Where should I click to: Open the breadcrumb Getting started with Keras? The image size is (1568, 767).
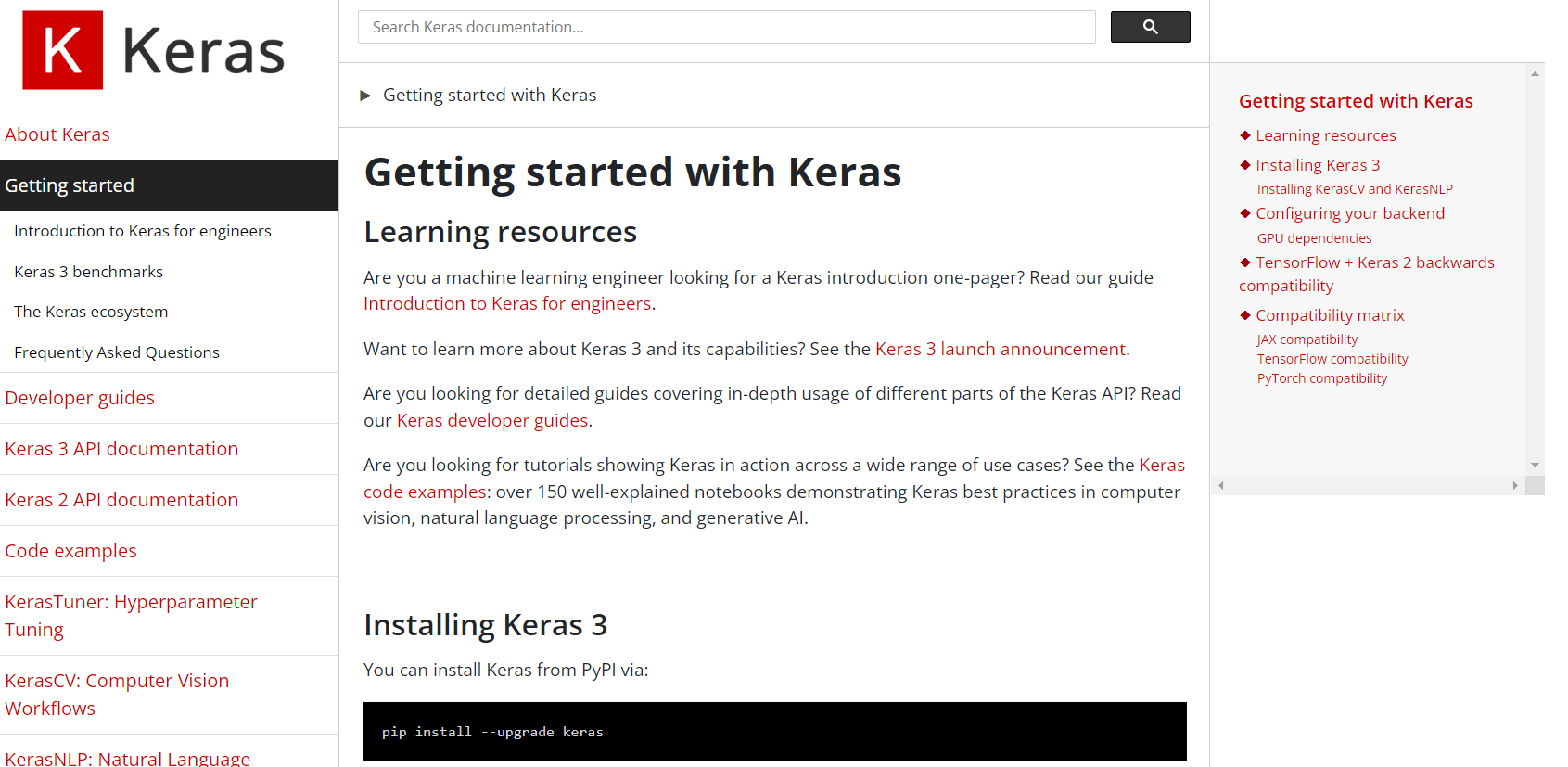coord(490,95)
